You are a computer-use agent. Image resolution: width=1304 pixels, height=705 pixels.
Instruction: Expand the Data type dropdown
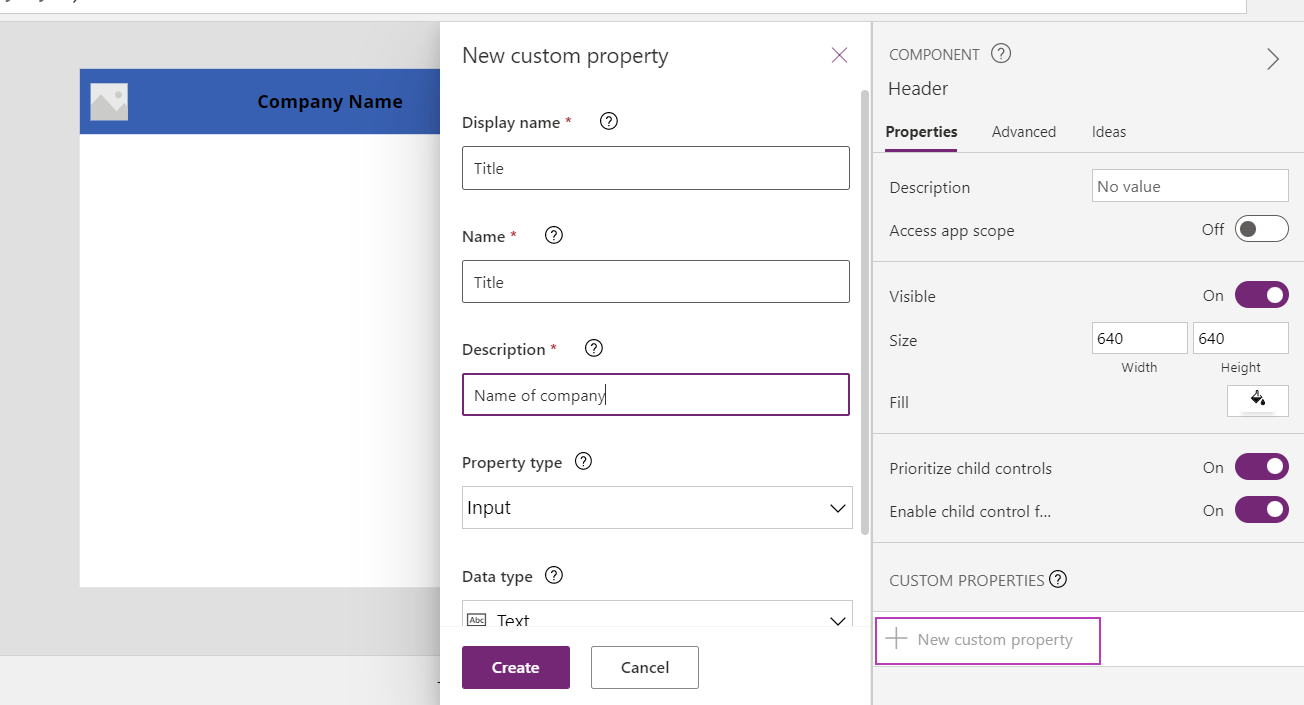point(838,620)
